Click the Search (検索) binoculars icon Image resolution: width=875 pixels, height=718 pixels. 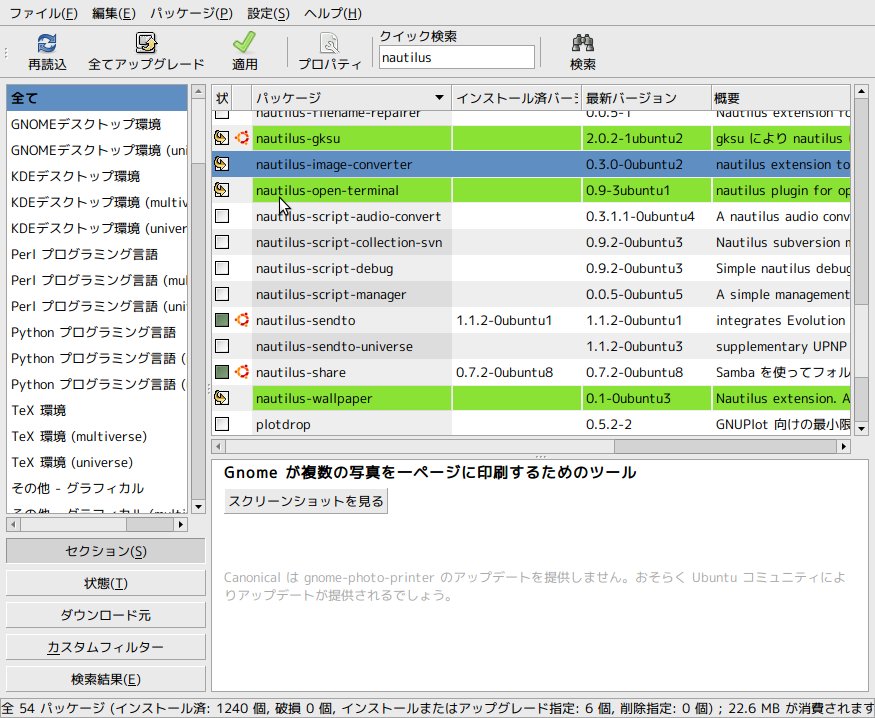[583, 43]
